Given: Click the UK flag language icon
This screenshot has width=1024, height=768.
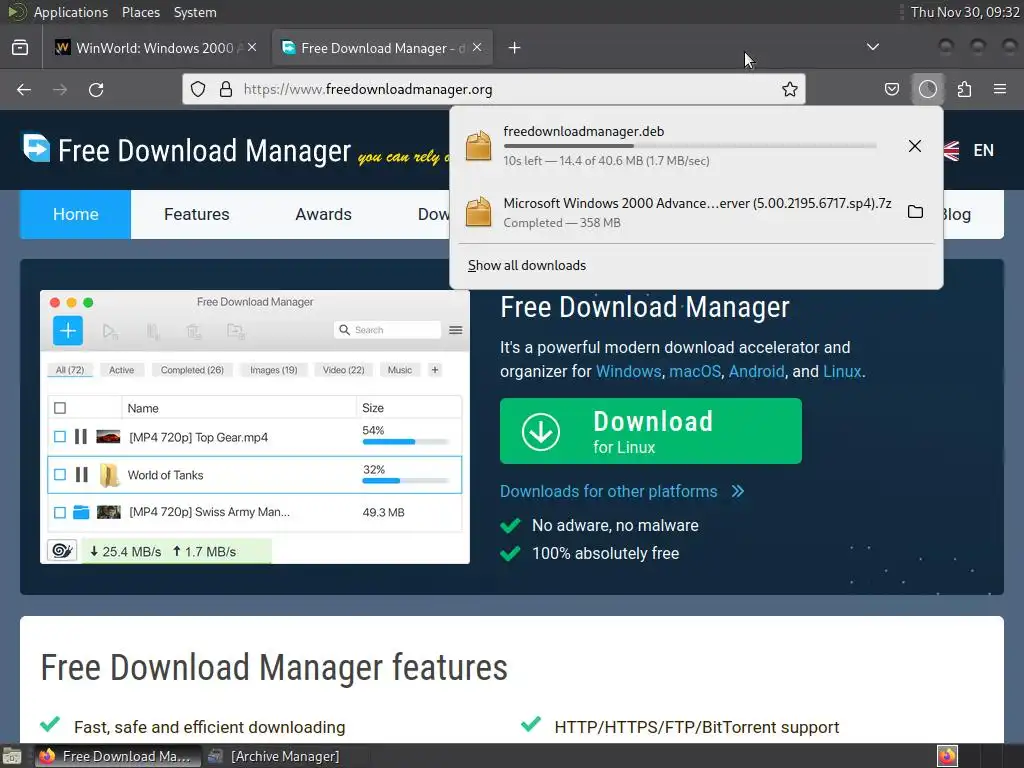Looking at the screenshot, I should tap(952, 150).
